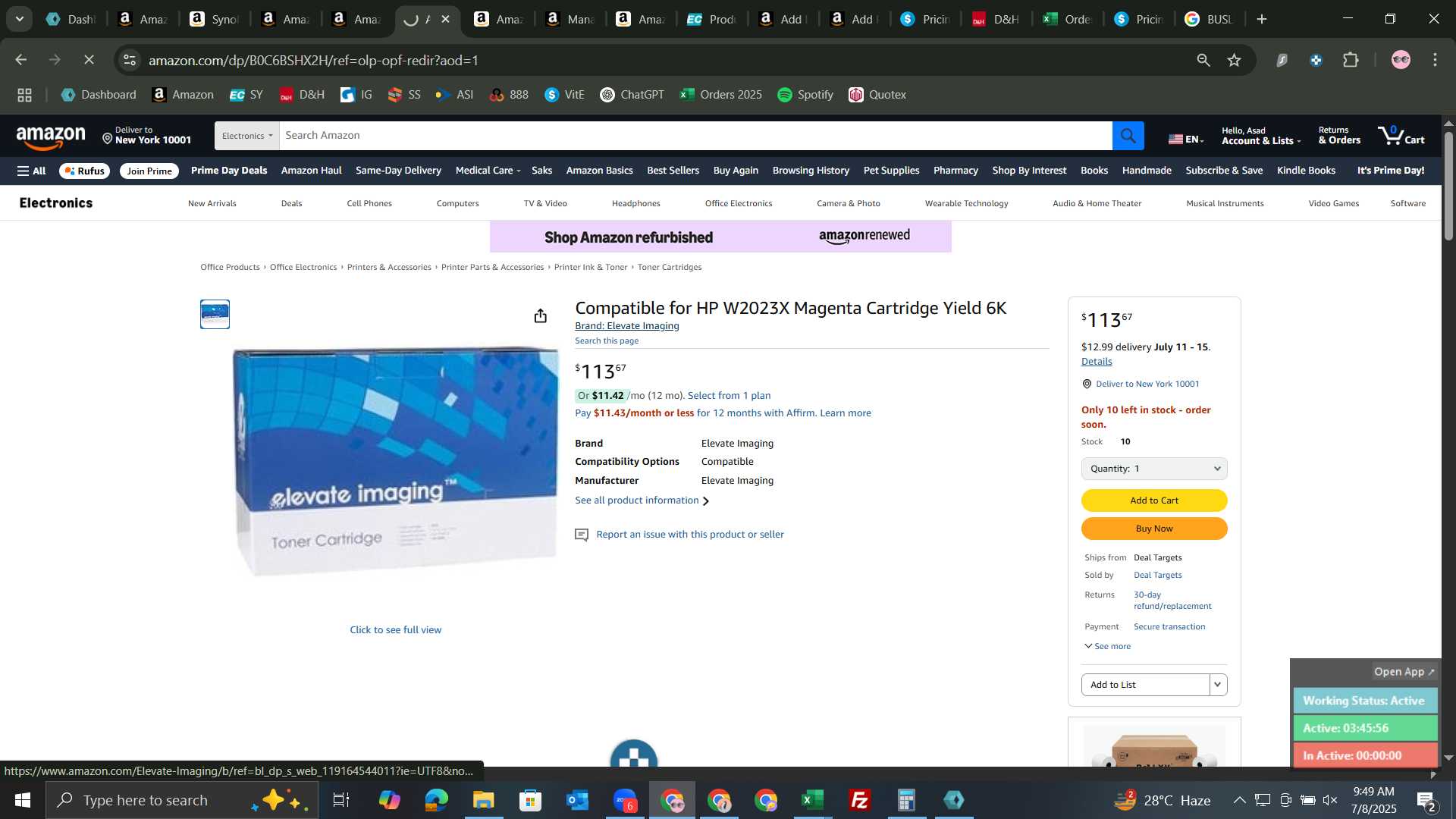Click the Open App overlay button
Image resolution: width=1456 pixels, height=819 pixels.
pyautogui.click(x=1404, y=672)
